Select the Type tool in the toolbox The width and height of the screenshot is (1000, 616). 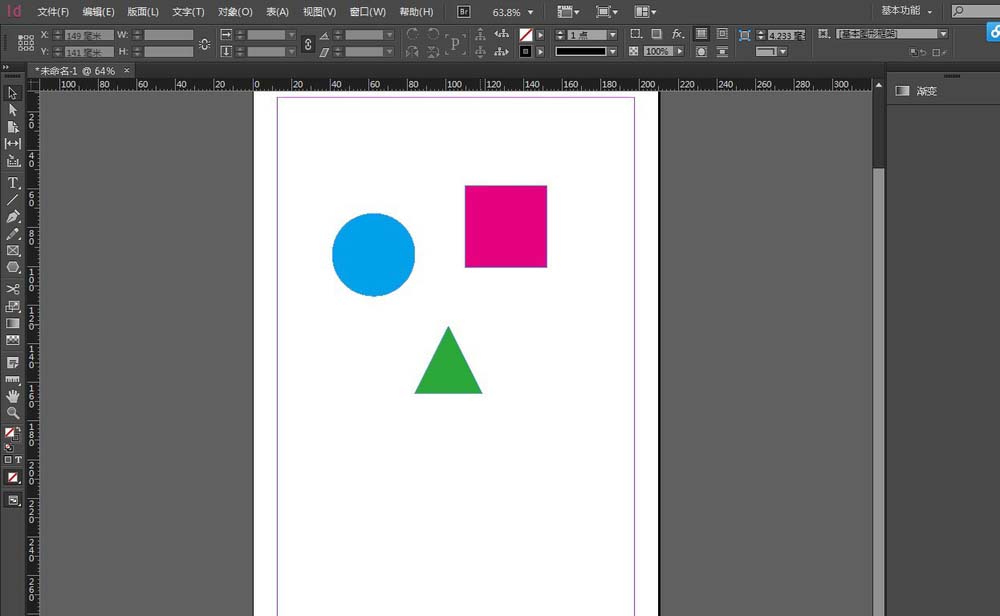pos(13,183)
